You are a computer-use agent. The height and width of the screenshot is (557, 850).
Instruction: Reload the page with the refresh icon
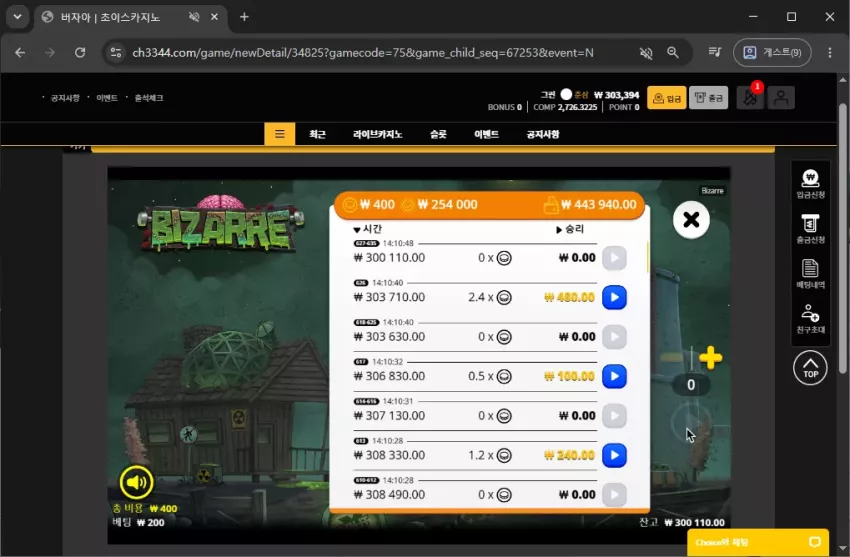click(80, 53)
